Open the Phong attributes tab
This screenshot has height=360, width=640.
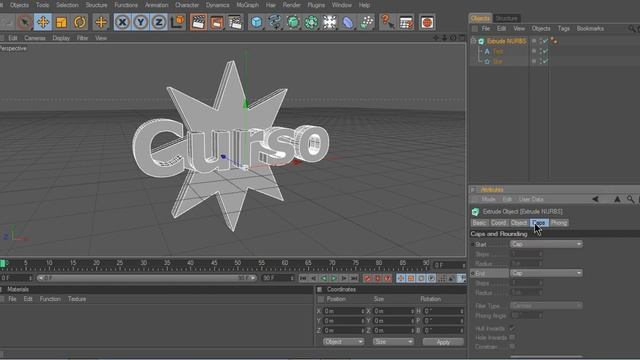pyautogui.click(x=559, y=223)
